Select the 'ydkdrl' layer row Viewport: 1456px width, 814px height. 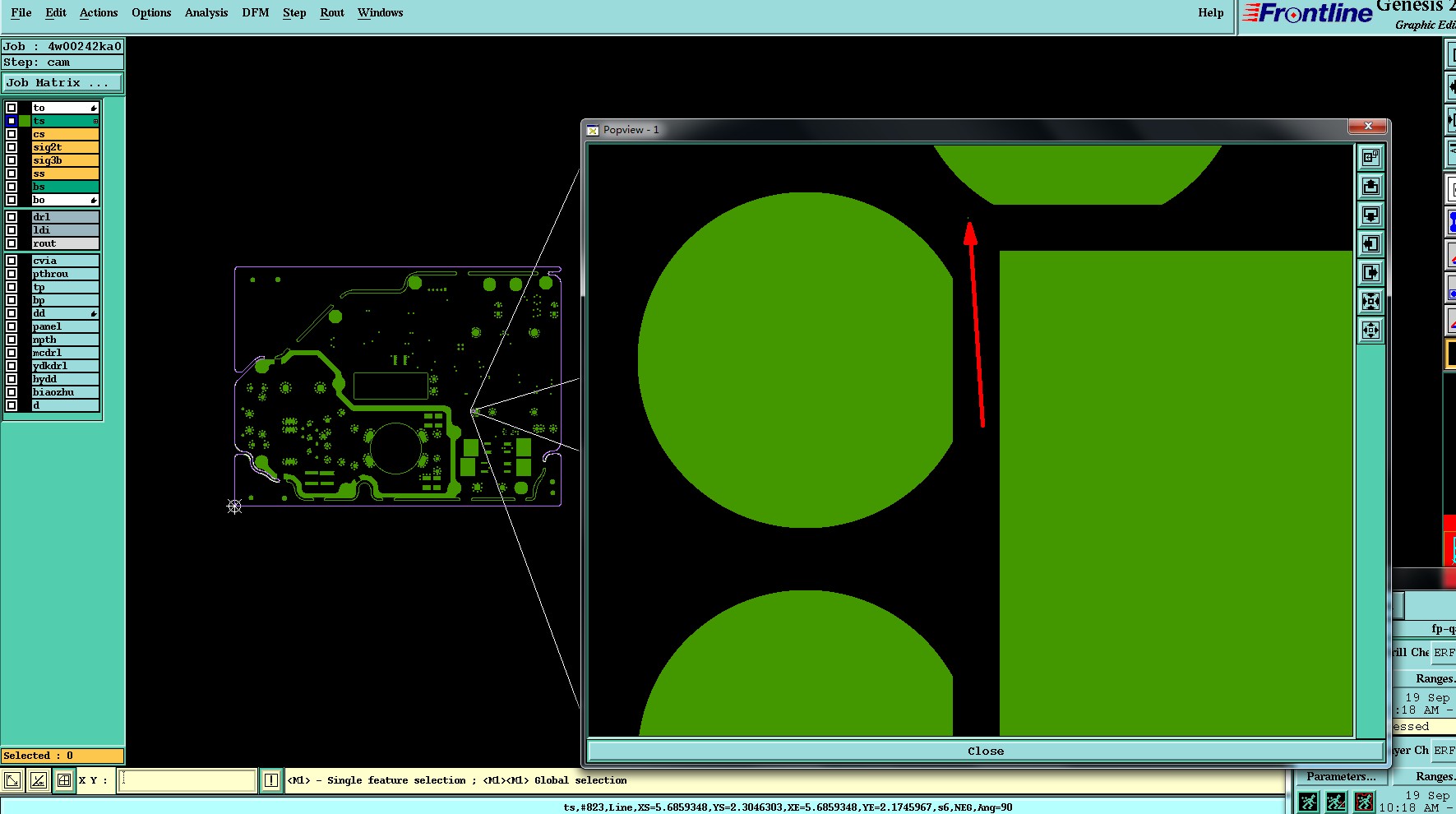pyautogui.click(x=66, y=366)
